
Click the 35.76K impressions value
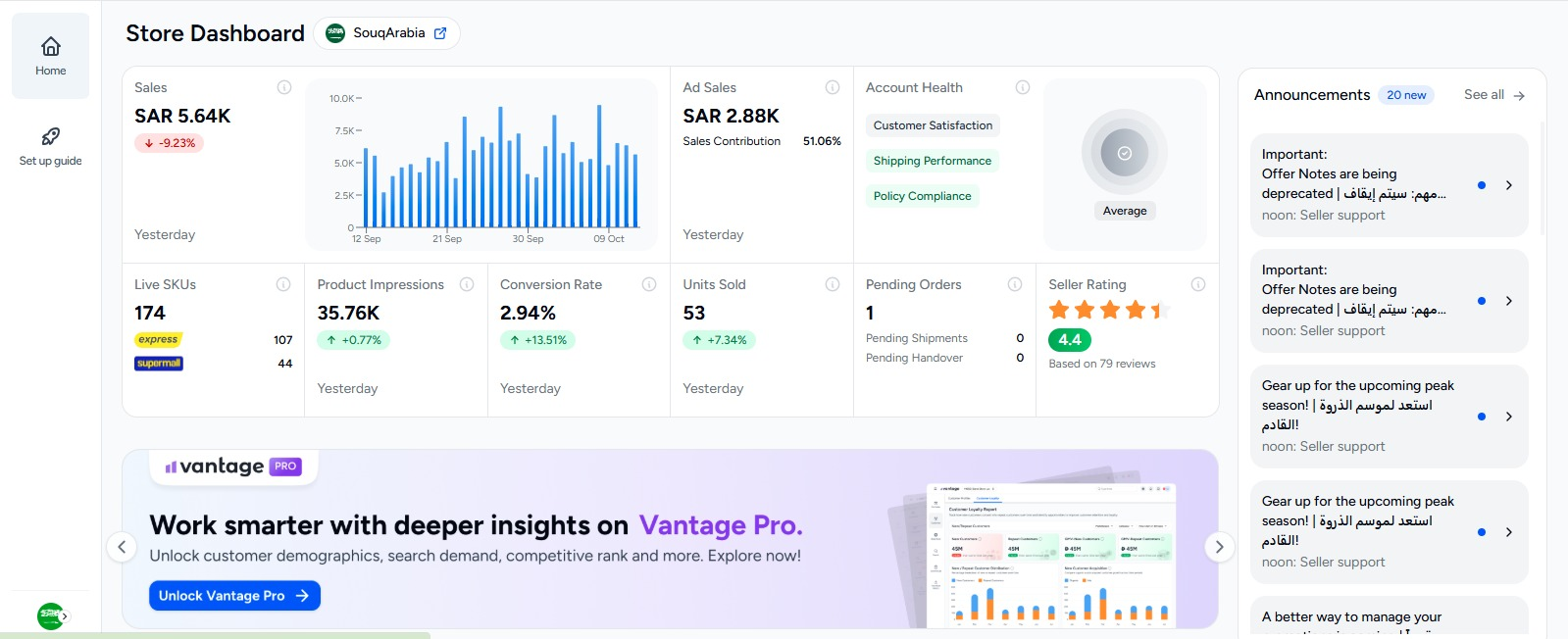pyautogui.click(x=348, y=313)
